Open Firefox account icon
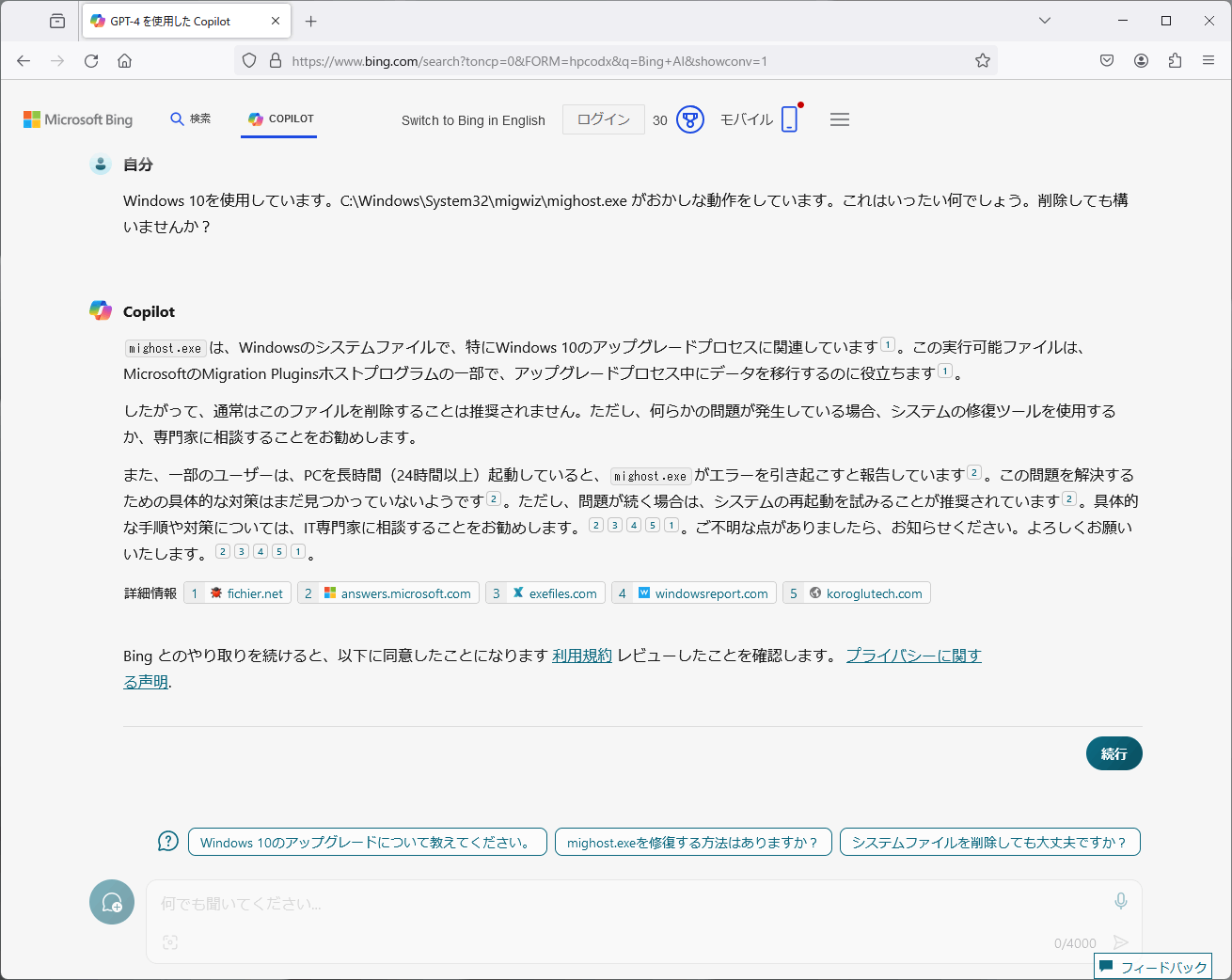Viewport: 1232px width, 980px height. pos(1141,60)
